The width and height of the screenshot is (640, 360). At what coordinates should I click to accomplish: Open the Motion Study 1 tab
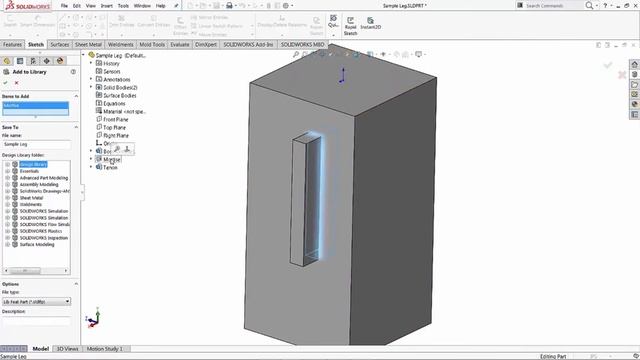(104, 349)
